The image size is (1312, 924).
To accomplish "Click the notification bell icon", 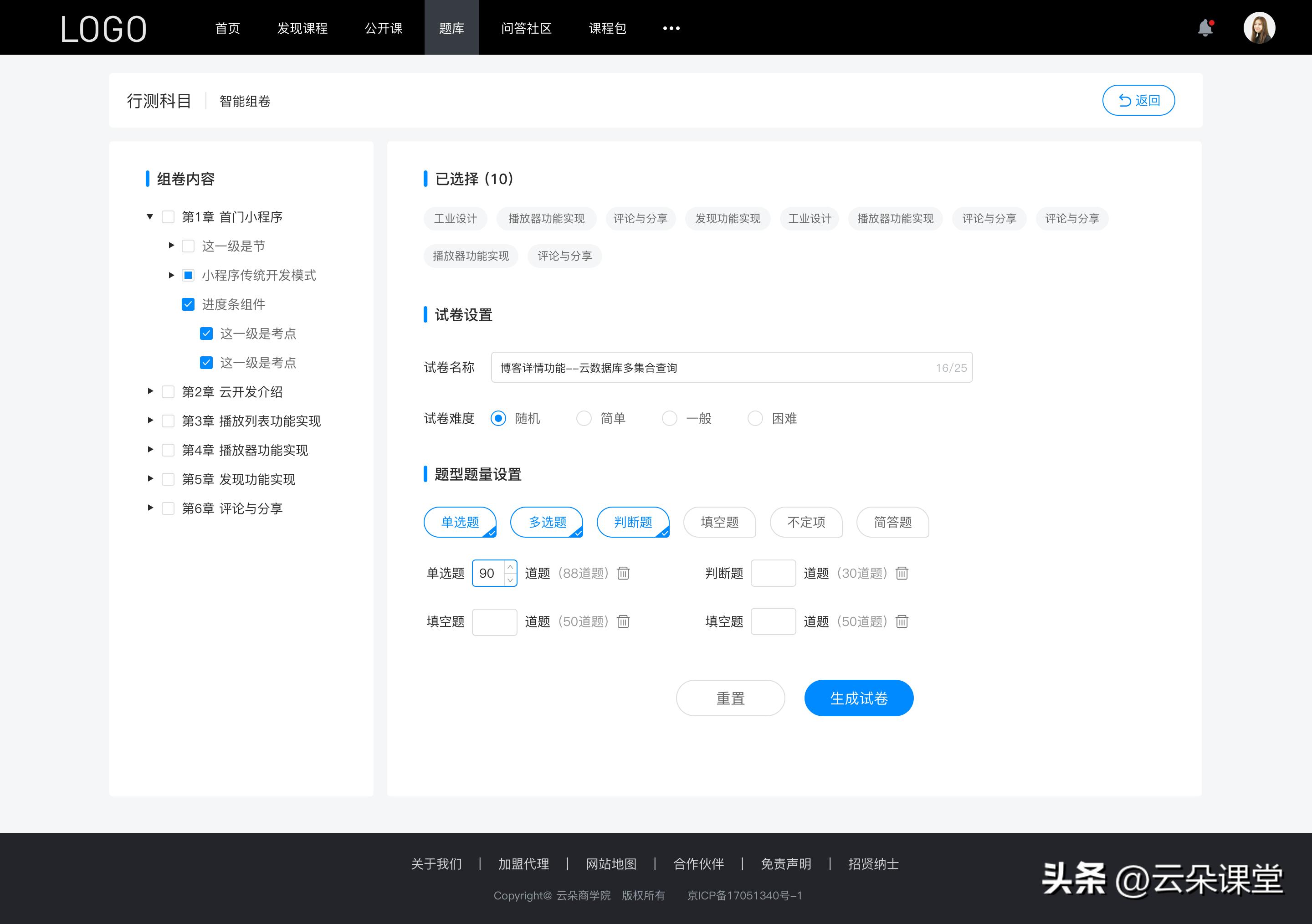I will (x=1206, y=27).
